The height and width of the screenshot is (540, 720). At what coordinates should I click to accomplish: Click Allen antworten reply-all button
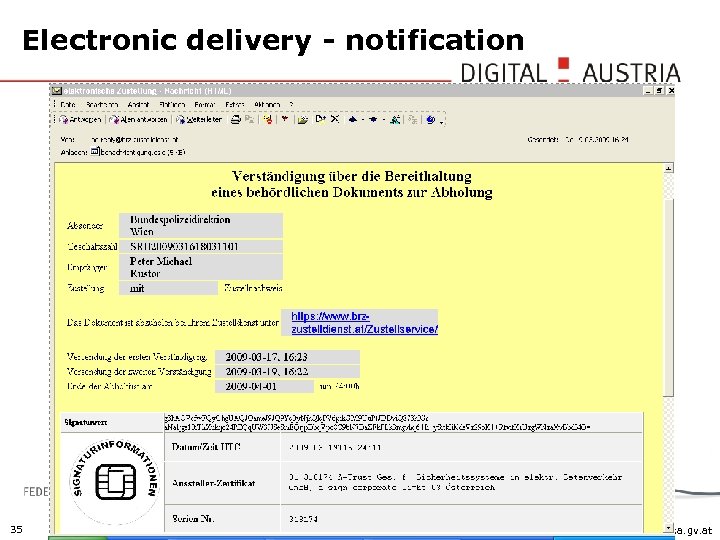tap(139, 119)
